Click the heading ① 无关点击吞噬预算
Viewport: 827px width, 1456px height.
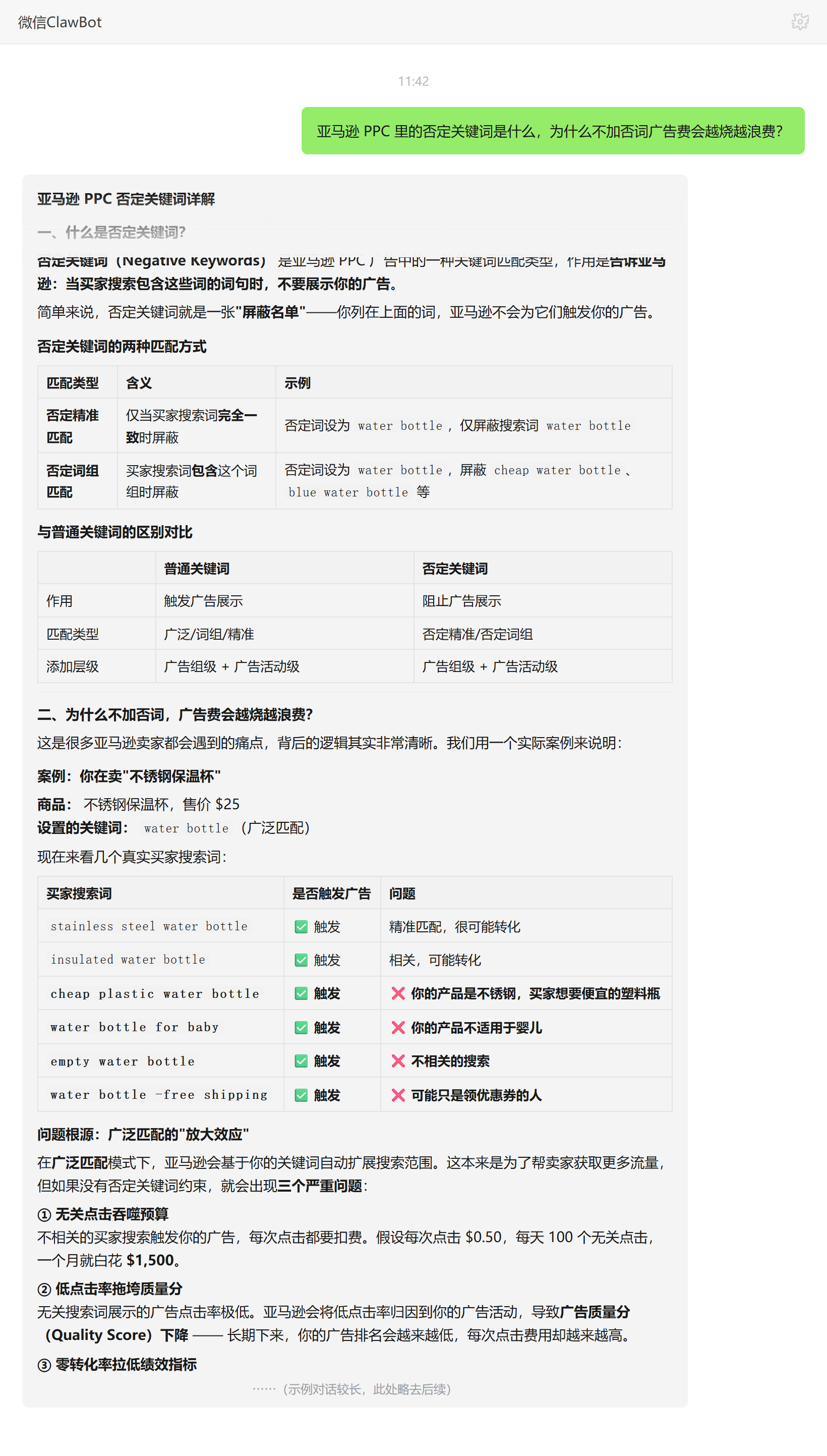(x=103, y=1214)
